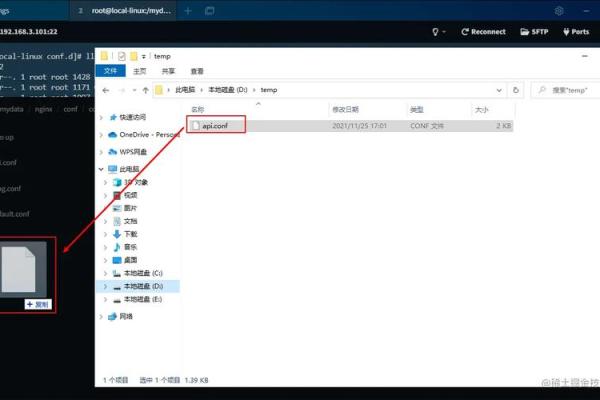The width and height of the screenshot is (600, 400).
Task: Open the 主页 ribbon tab
Action: click(140, 71)
